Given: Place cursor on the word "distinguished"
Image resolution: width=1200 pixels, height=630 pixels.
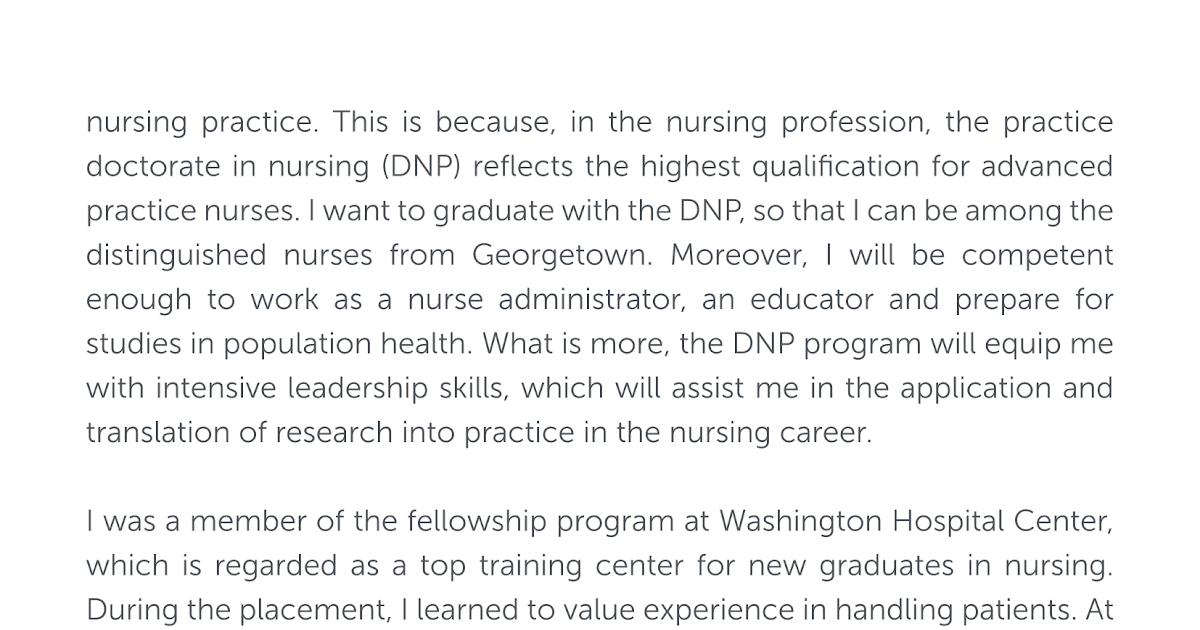Looking at the screenshot, I should (x=176, y=256).
